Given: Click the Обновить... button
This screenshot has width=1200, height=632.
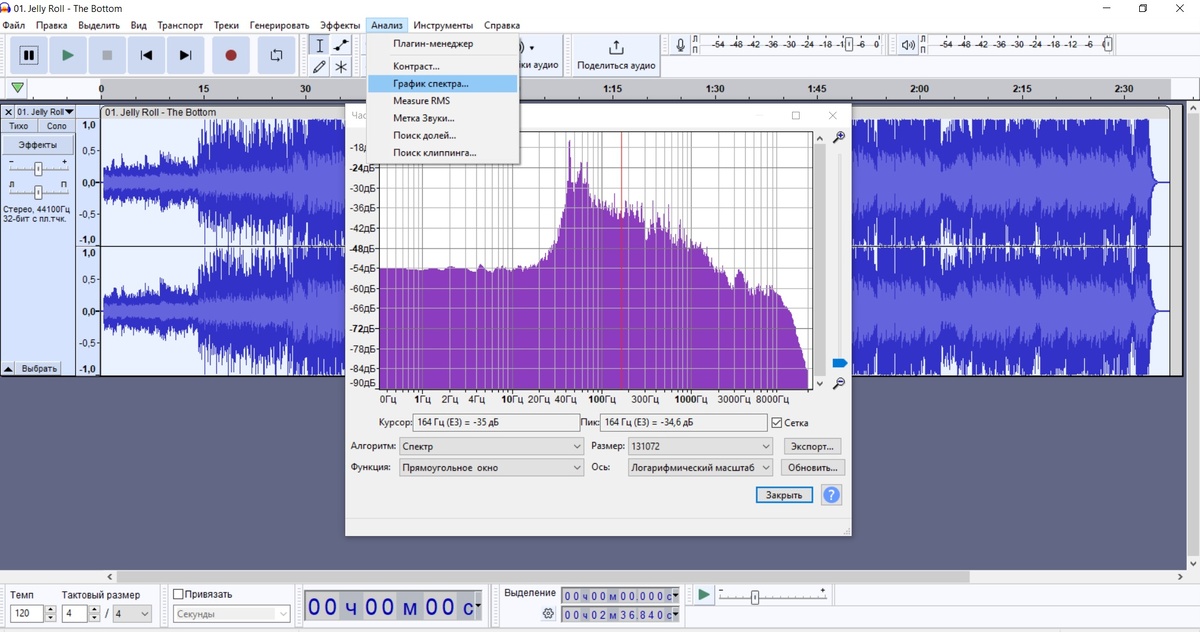Looking at the screenshot, I should coord(812,467).
